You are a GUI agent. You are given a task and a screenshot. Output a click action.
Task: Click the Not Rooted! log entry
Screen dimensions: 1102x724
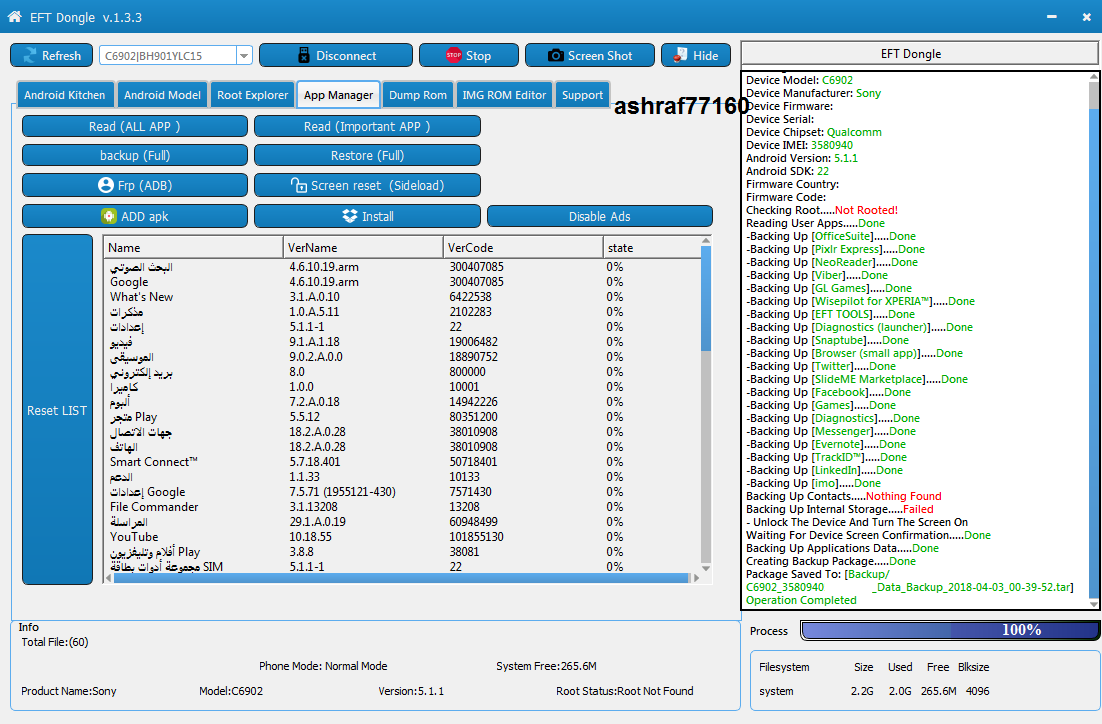[x=866, y=210]
